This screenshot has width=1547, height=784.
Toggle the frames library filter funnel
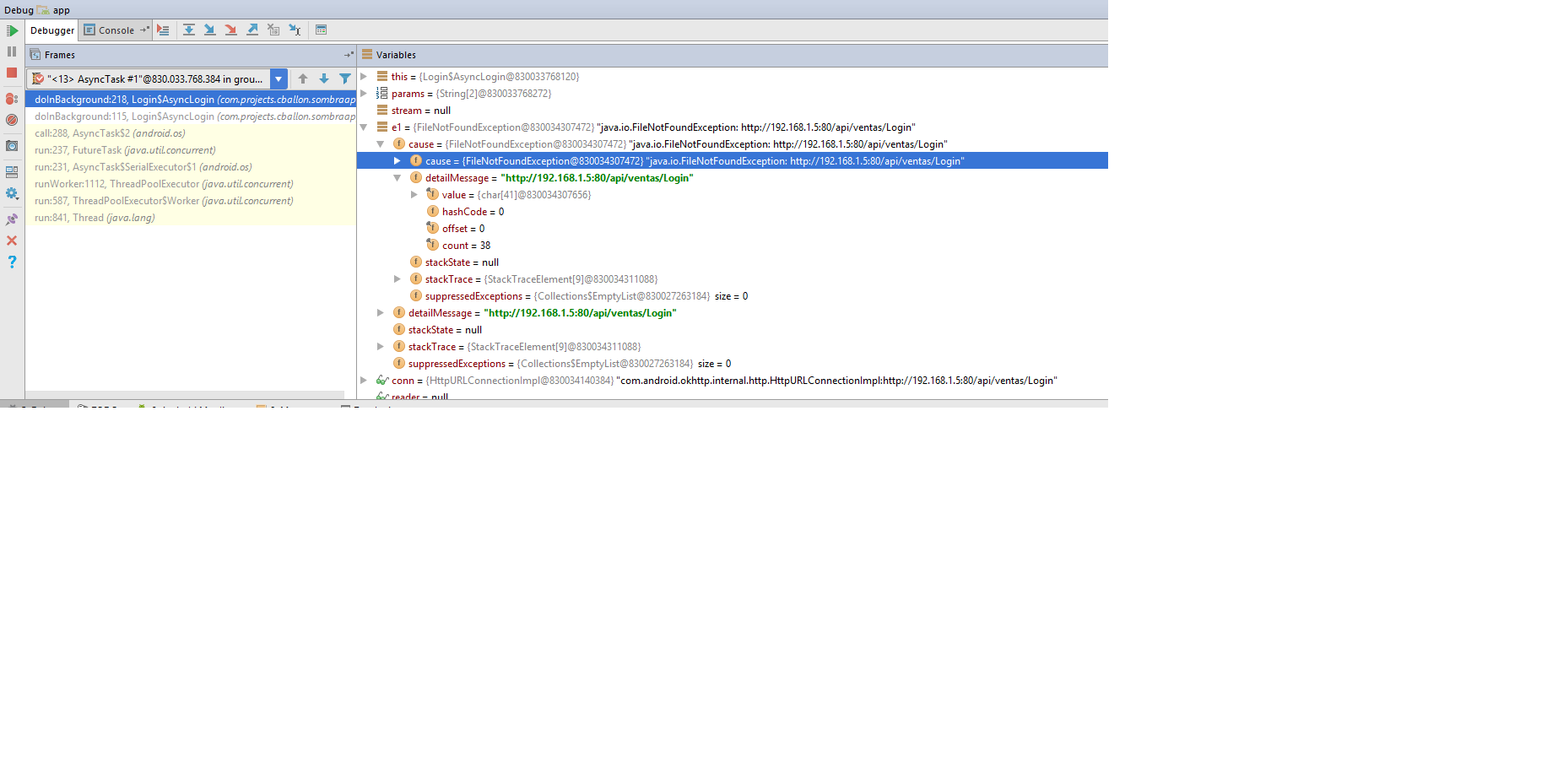pos(345,78)
